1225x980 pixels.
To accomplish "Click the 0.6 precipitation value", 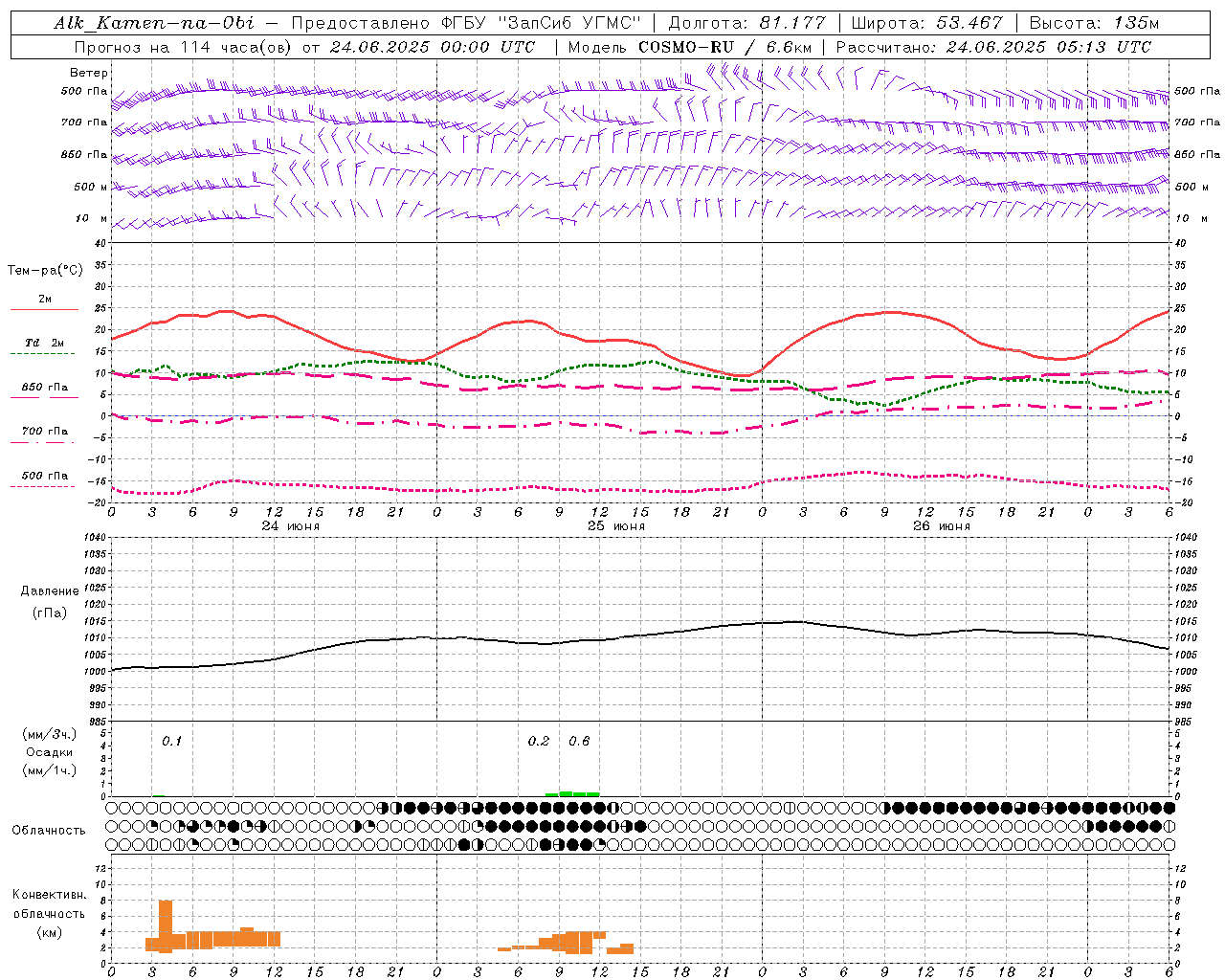I will 579,742.
